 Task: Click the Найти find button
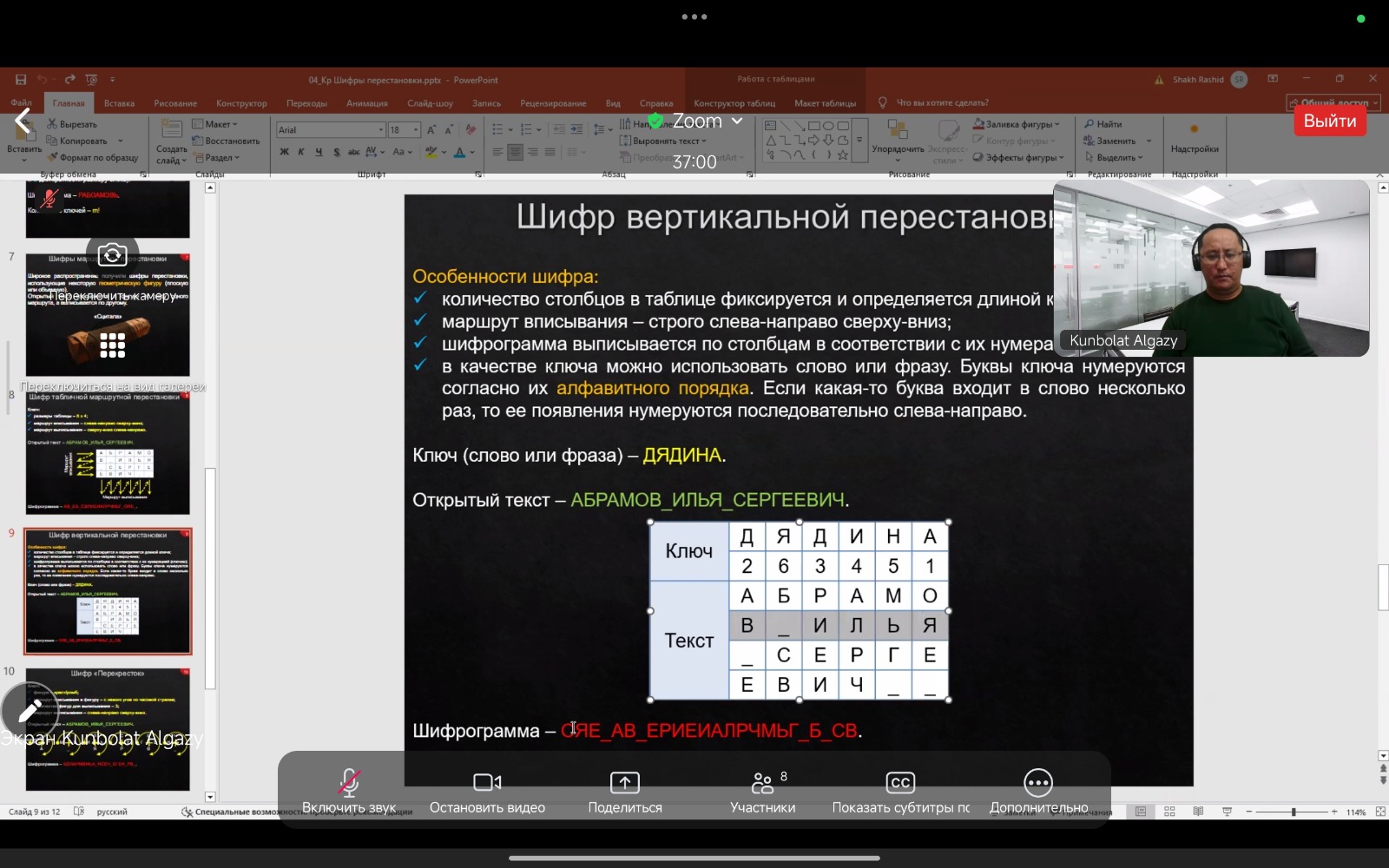pos(1103,124)
